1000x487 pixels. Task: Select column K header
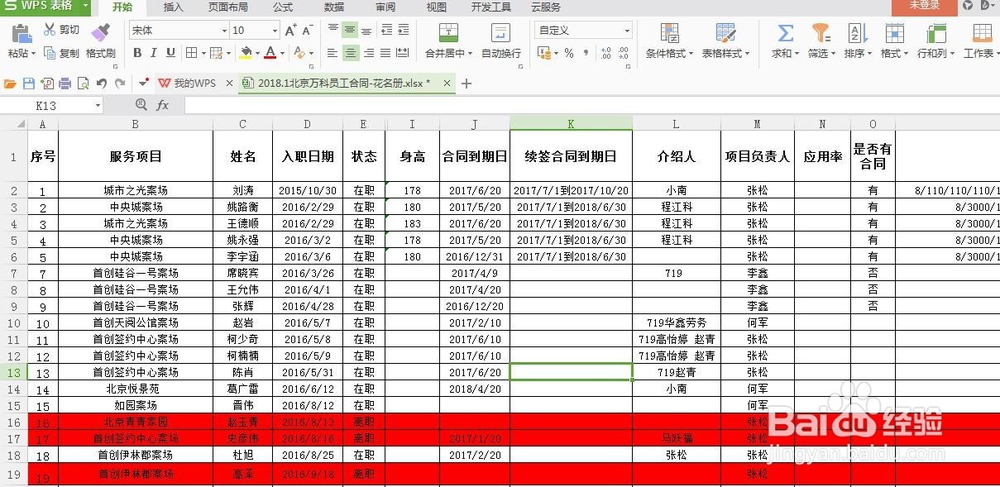(x=571, y=124)
